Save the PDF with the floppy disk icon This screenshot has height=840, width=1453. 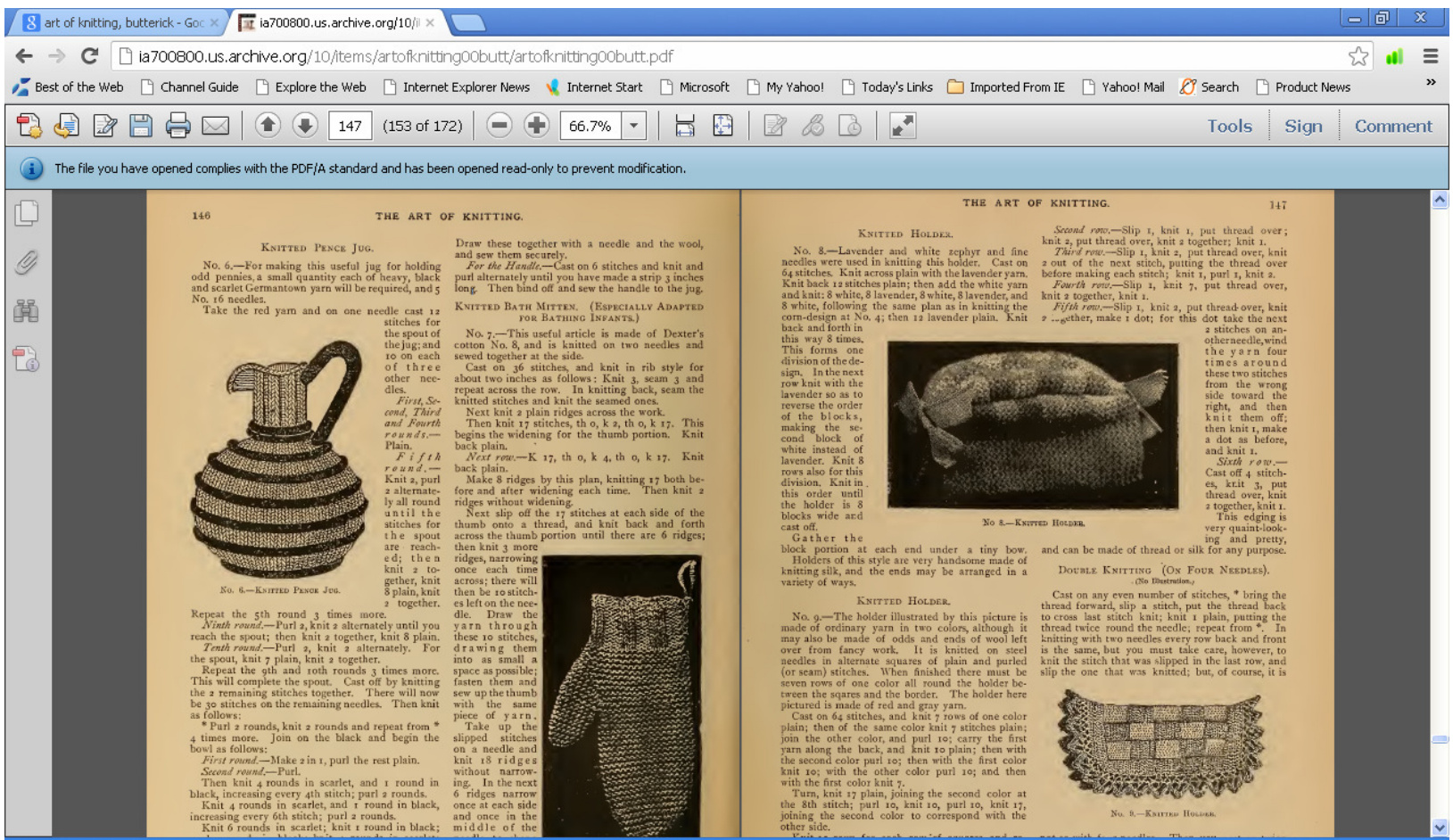coord(141,126)
